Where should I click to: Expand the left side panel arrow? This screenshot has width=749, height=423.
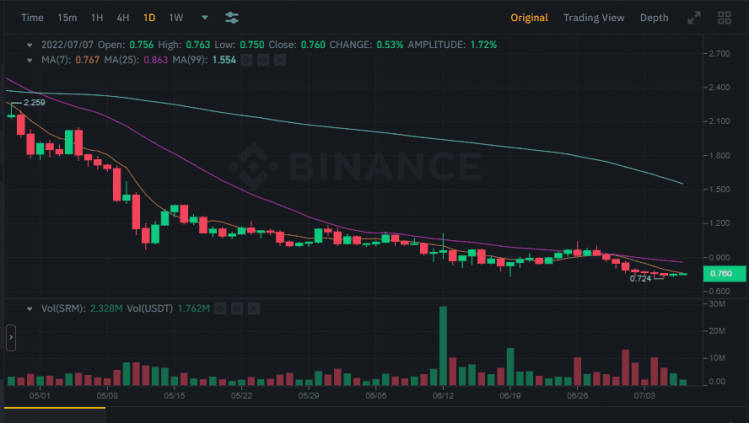pyautogui.click(x=11, y=338)
